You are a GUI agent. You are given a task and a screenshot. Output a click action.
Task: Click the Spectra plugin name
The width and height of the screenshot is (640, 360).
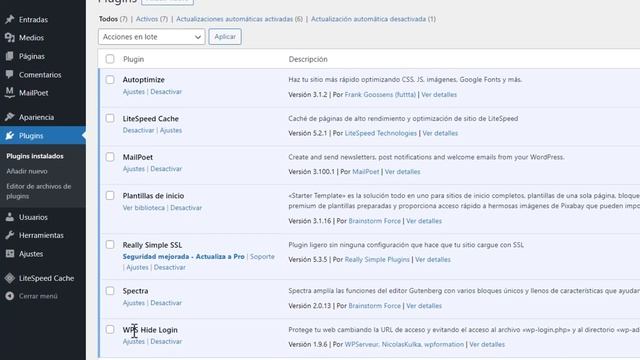tap(136, 291)
